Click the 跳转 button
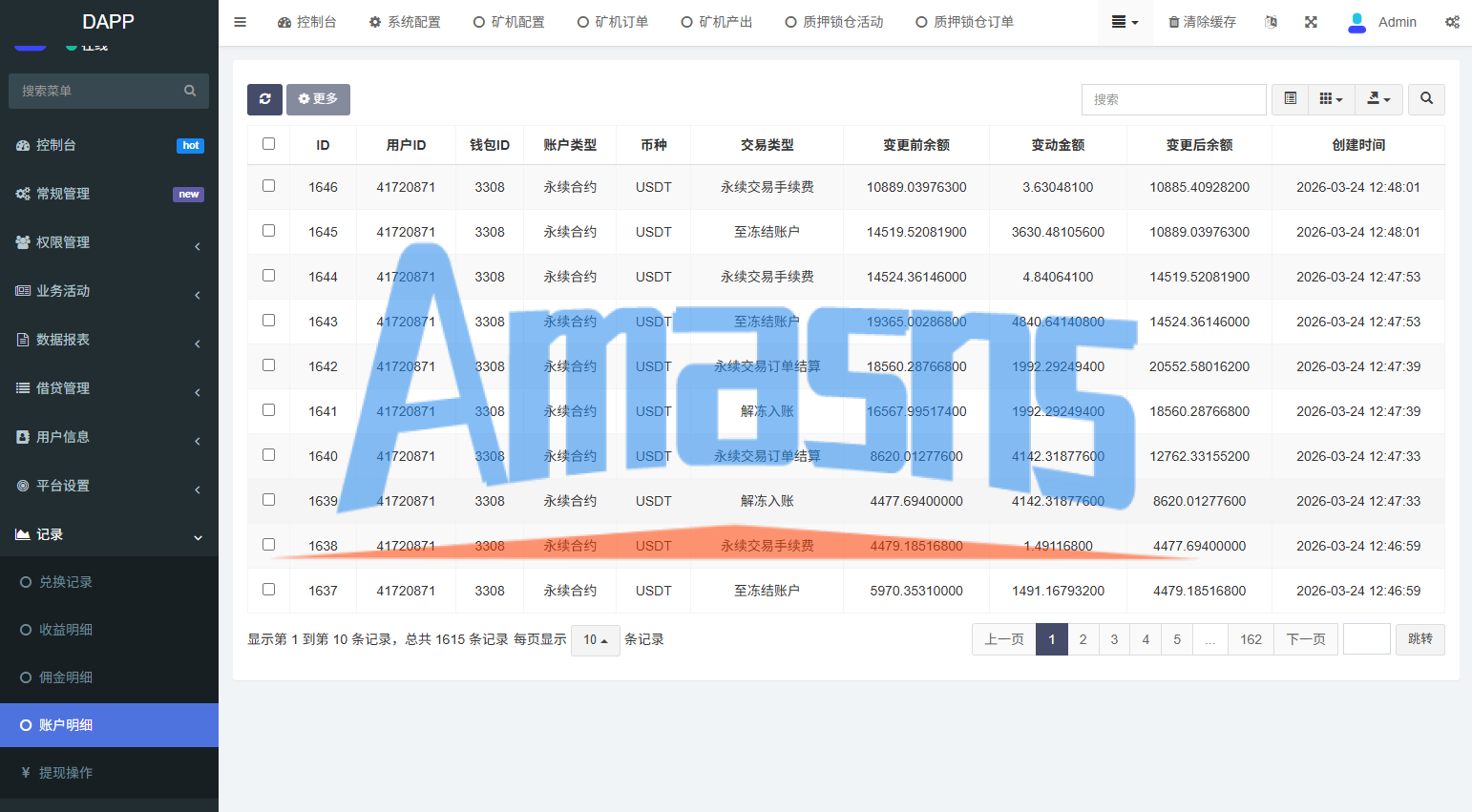This screenshot has width=1472, height=812. pos(1419,639)
